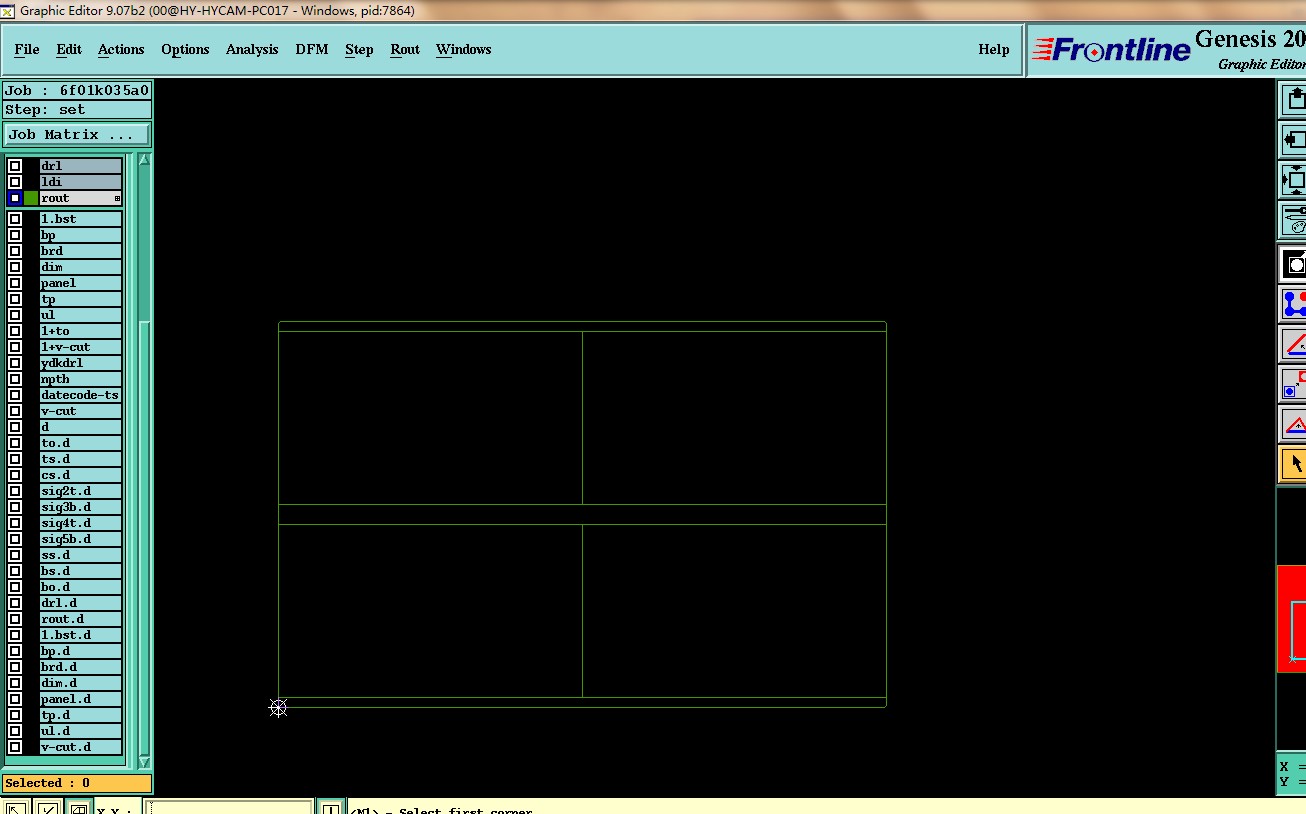Select the to.d layer name

(x=80, y=443)
